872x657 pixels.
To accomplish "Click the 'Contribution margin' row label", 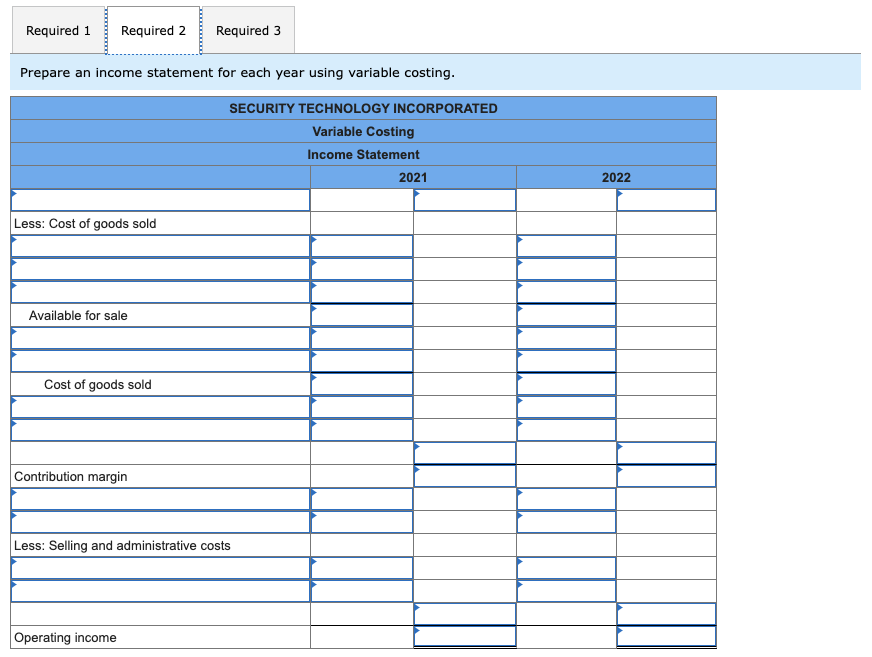I will (71, 477).
